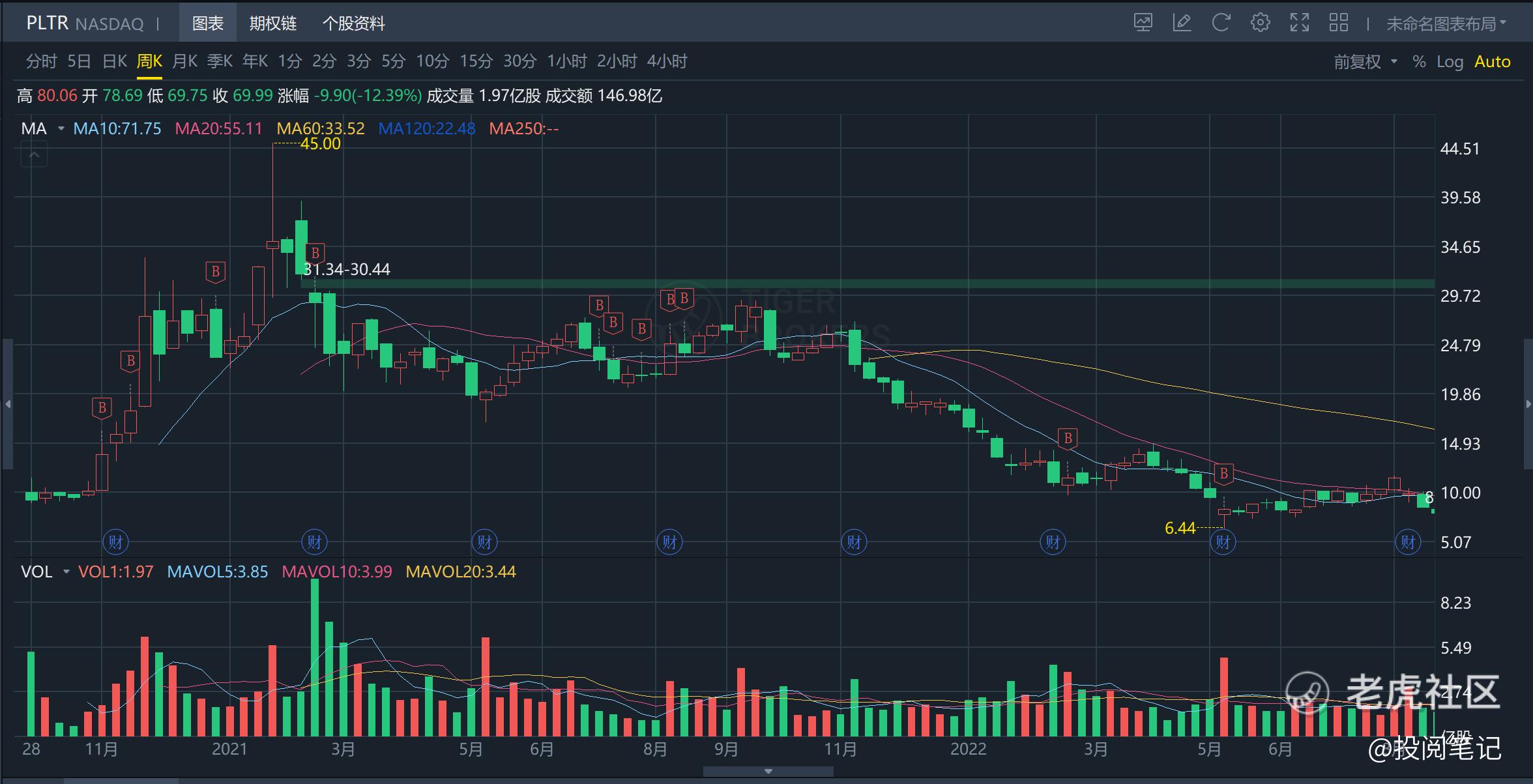
Task: Select the 周K timeframe
Action: coord(149,61)
